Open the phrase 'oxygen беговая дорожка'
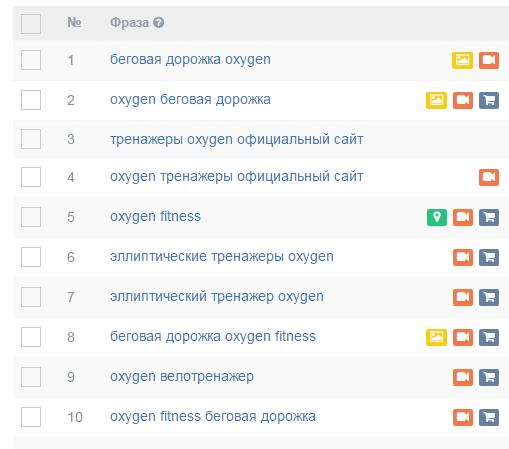This screenshot has height=449, width=509. click(190, 100)
